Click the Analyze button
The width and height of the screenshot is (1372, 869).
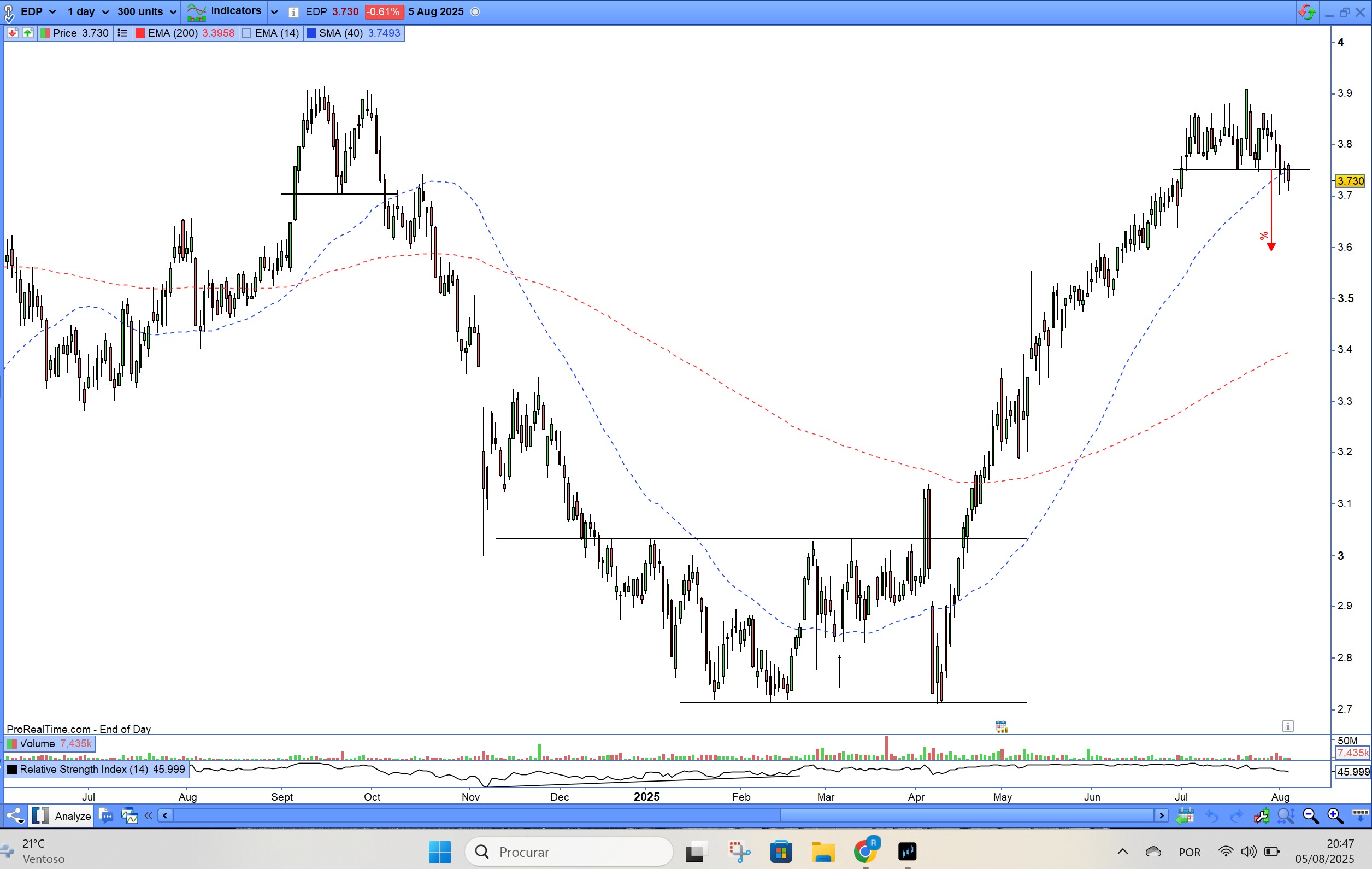72,816
